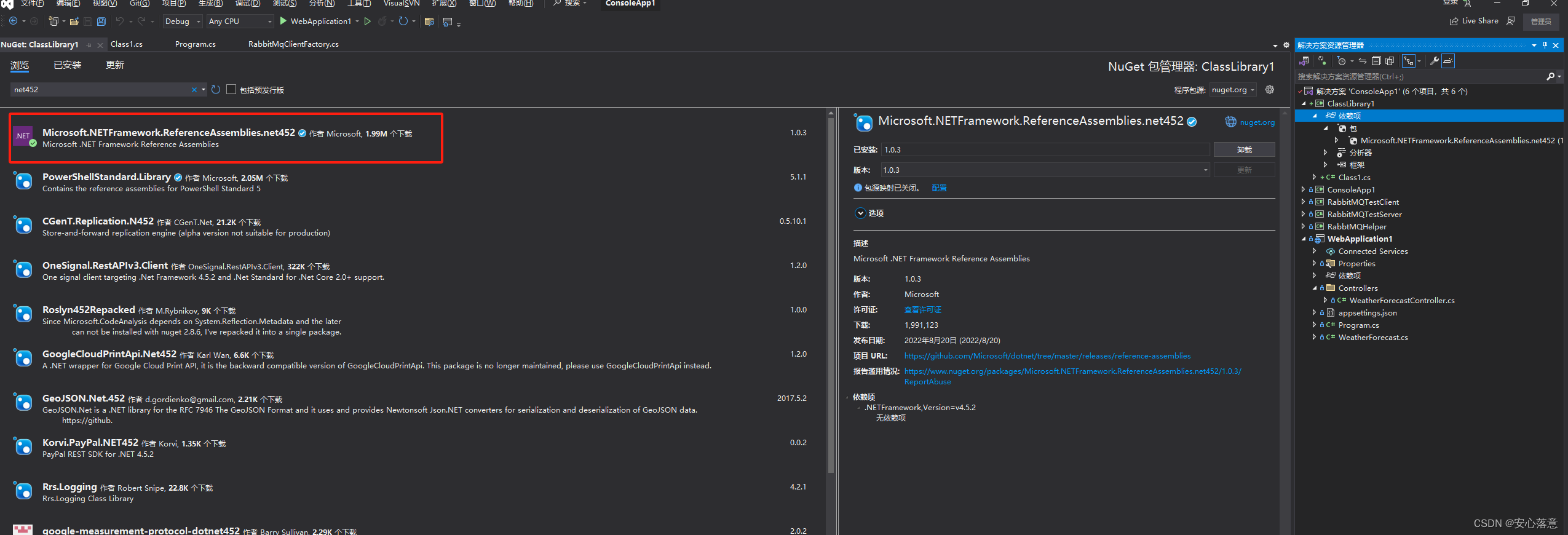Select appsettings.json in Solution Explorer

1368,312
